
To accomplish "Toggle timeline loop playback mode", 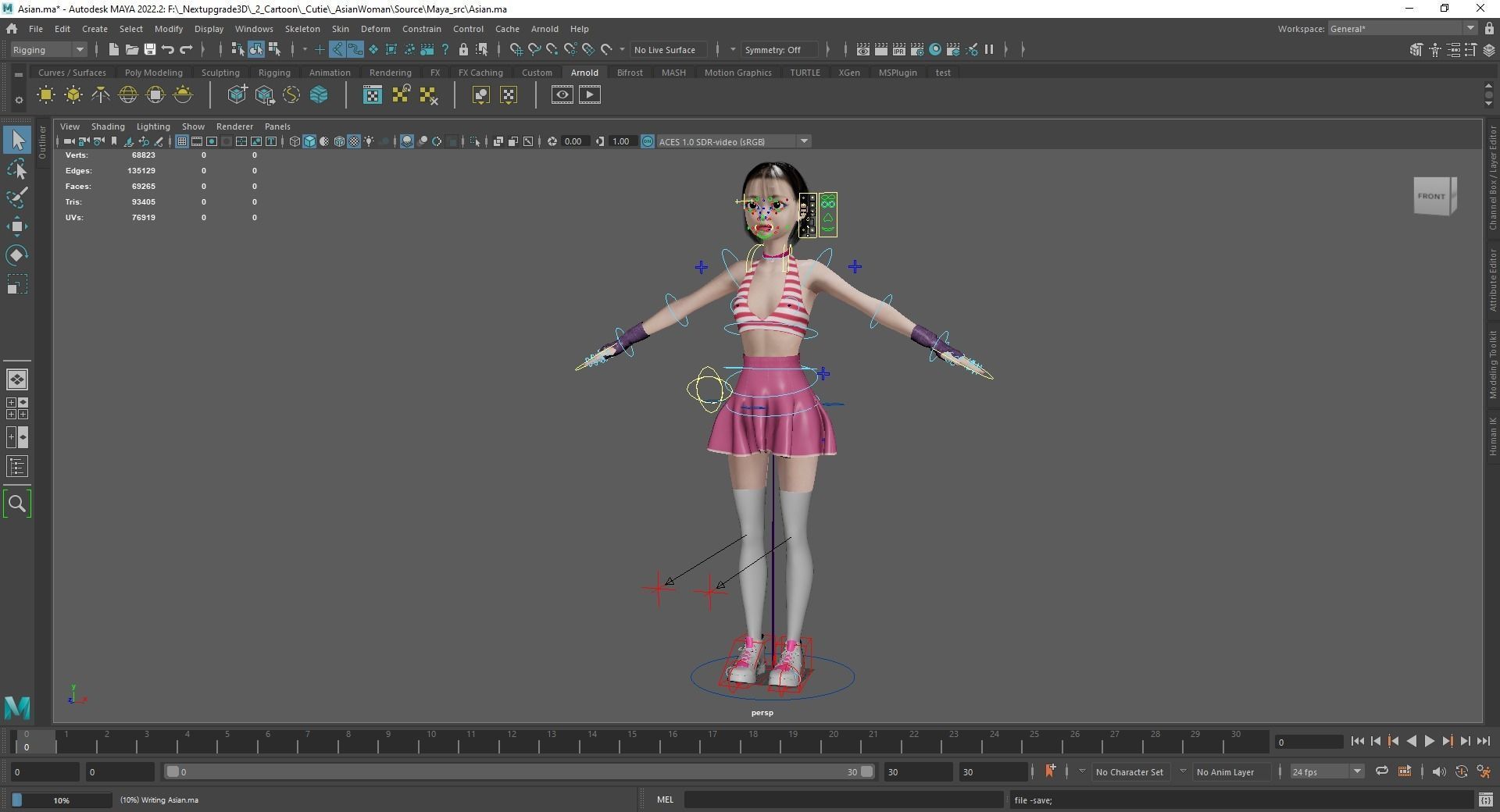I will pos(1382,771).
